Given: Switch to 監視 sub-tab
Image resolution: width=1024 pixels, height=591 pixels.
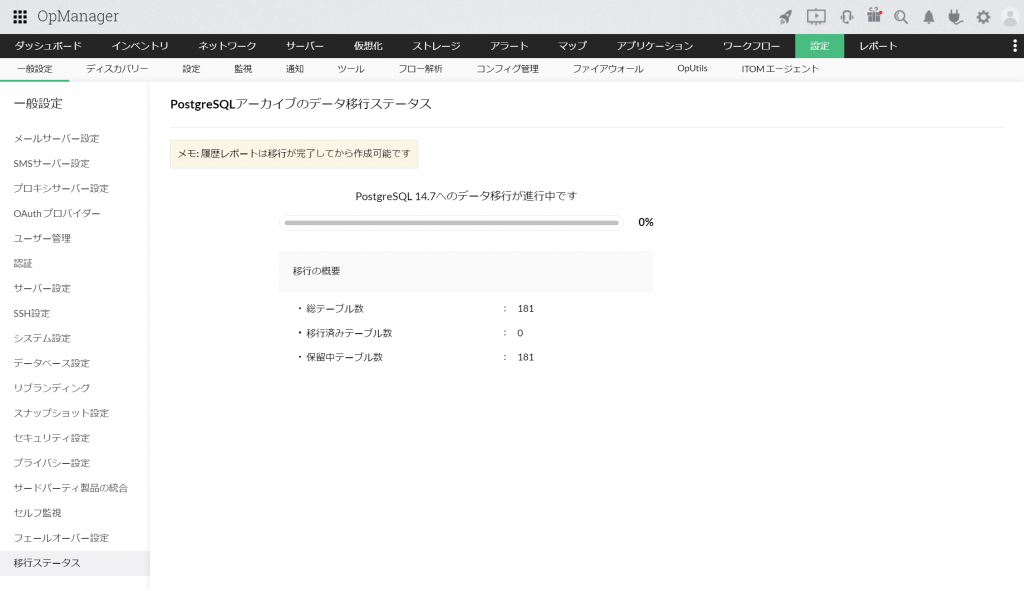Looking at the screenshot, I should pyautogui.click(x=243, y=69).
